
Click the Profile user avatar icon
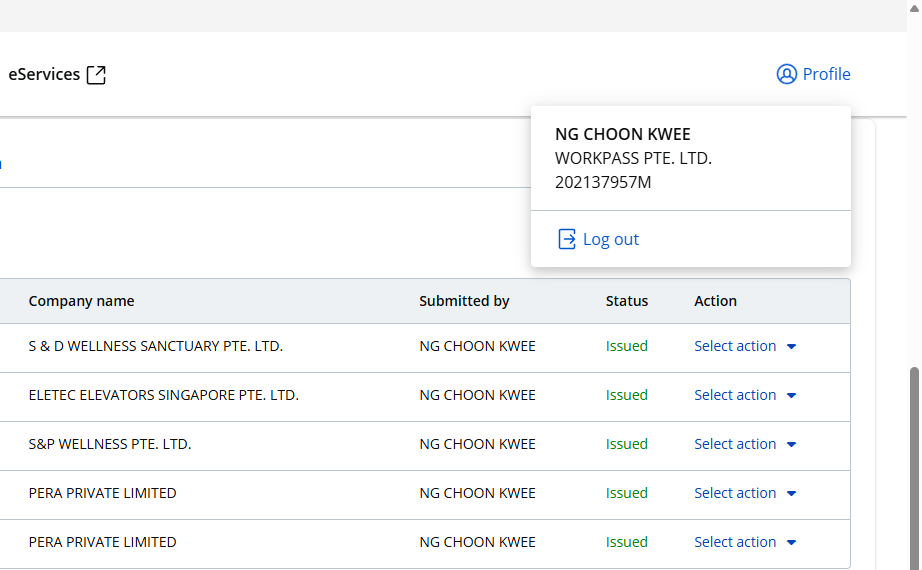tap(786, 75)
